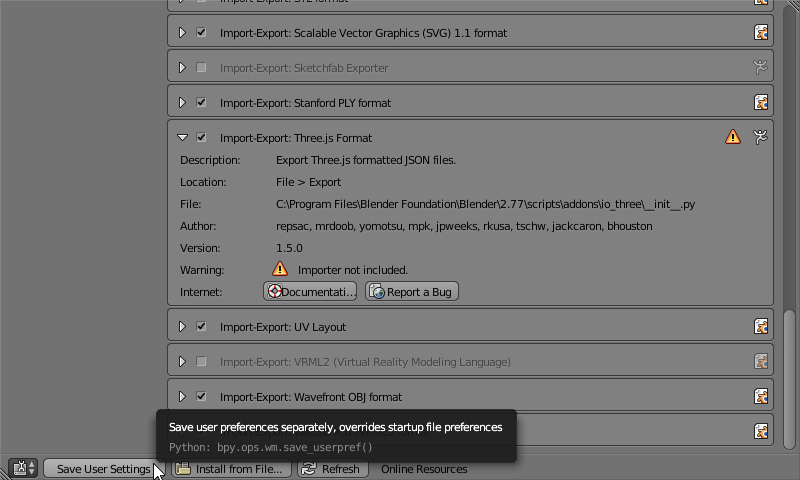
Task: Disable the Stanford PLY format checkbox
Action: 201,103
